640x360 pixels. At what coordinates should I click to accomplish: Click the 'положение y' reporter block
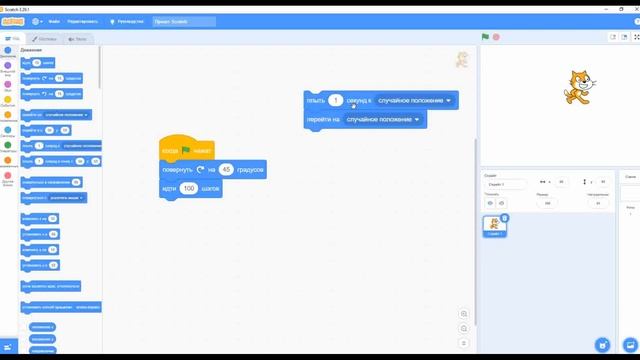click(x=42, y=339)
